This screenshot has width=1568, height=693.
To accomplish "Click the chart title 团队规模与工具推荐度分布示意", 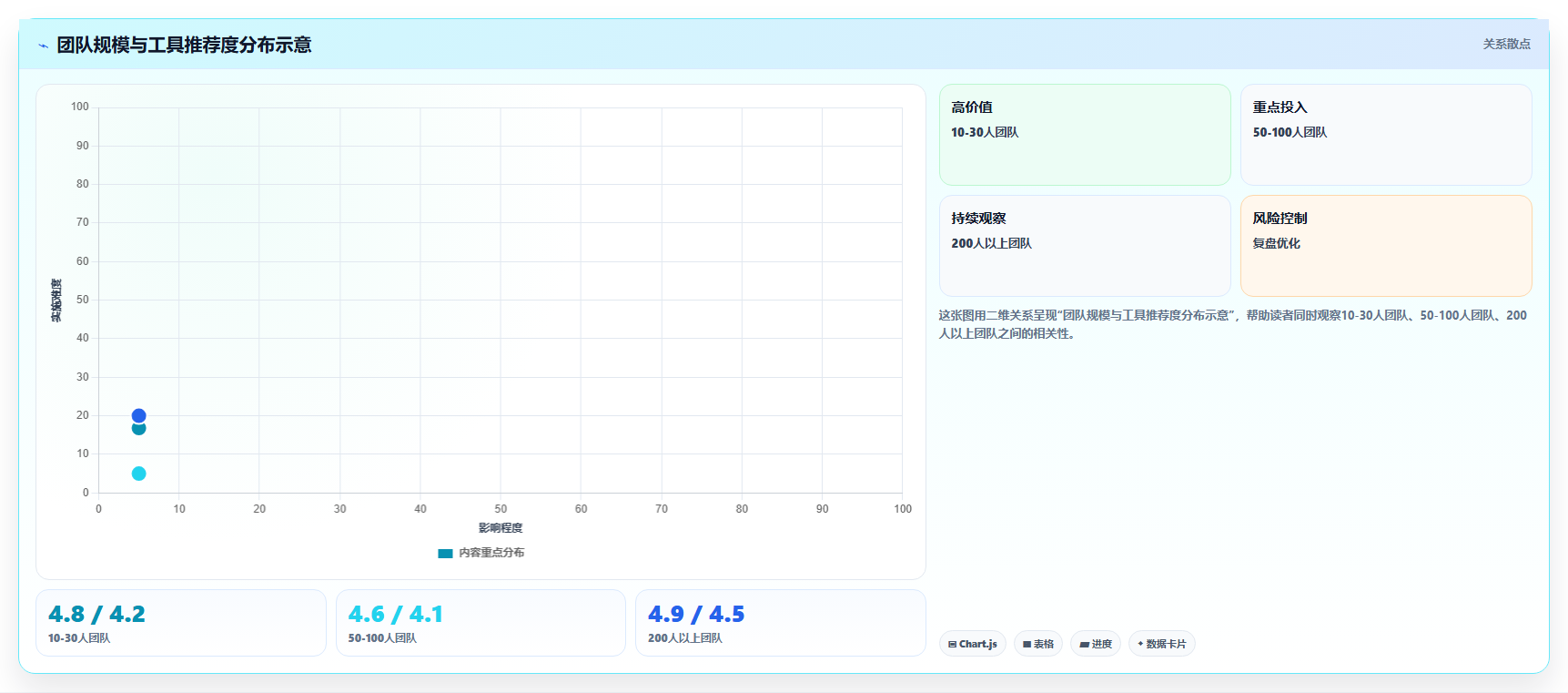I will 184,45.
